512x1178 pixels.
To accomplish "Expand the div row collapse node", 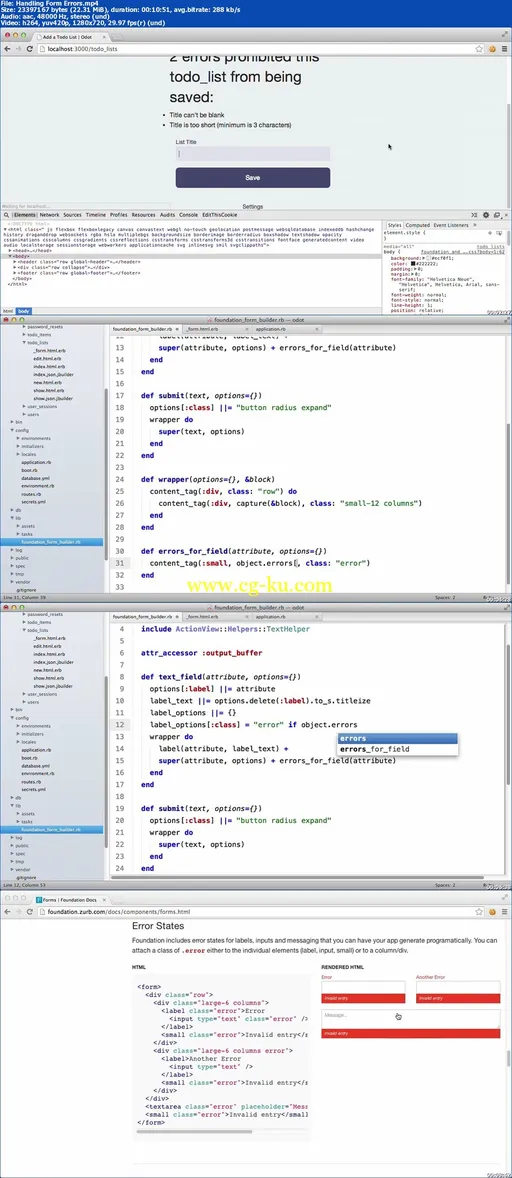I will coord(12,267).
